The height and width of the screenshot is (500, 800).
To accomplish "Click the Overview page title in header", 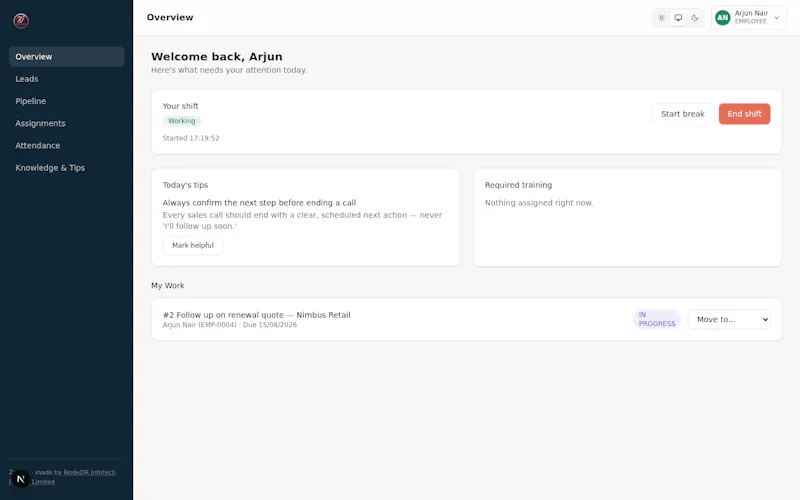I will 170,17.
